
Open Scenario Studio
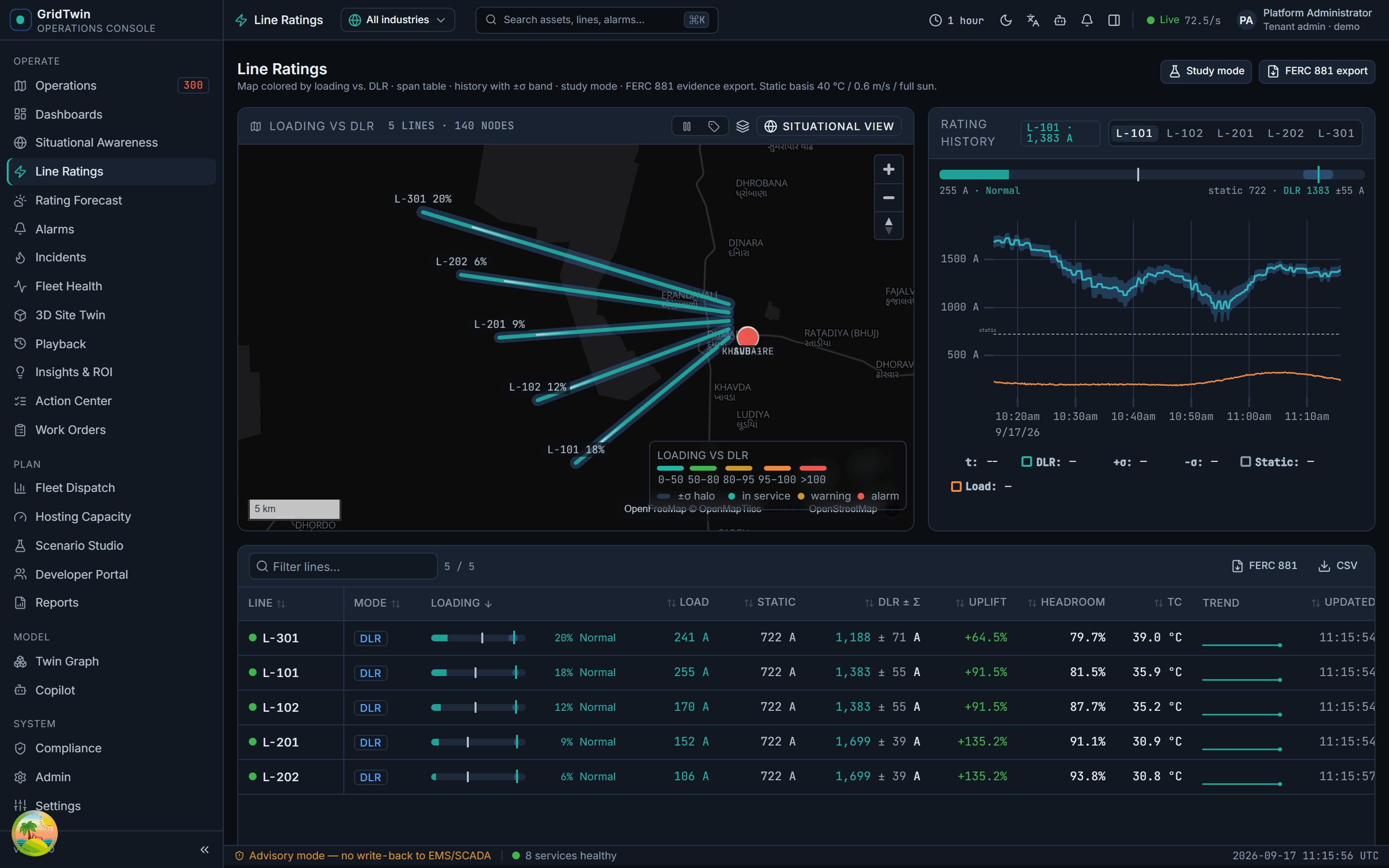(111, 545)
